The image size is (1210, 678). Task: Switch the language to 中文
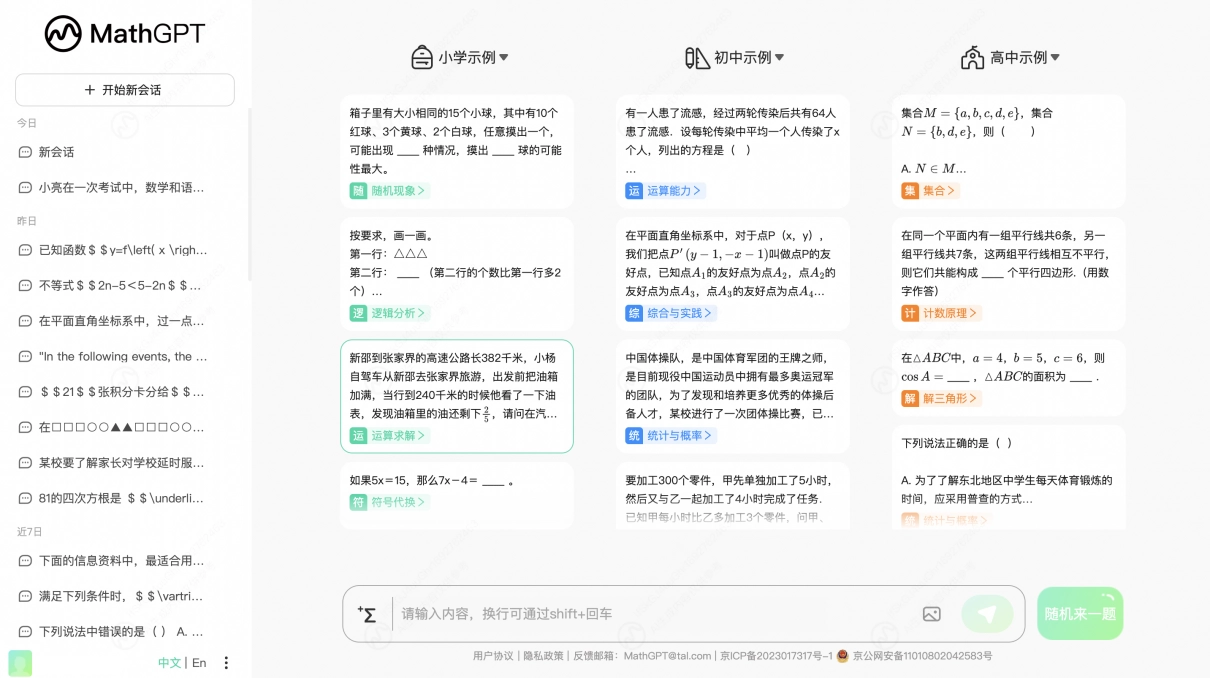coord(169,663)
